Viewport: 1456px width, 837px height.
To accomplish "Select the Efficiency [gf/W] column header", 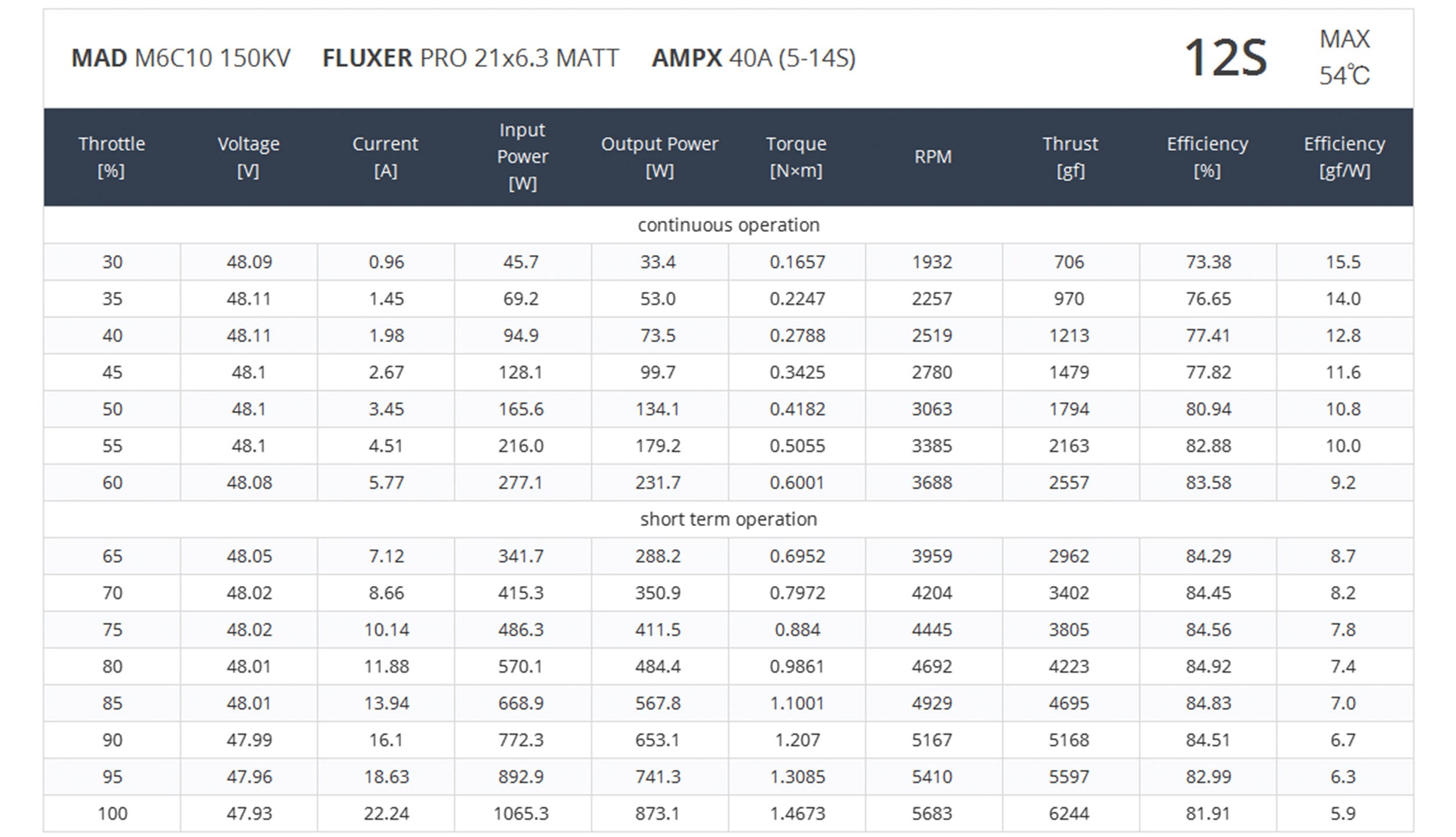I will (x=1344, y=157).
